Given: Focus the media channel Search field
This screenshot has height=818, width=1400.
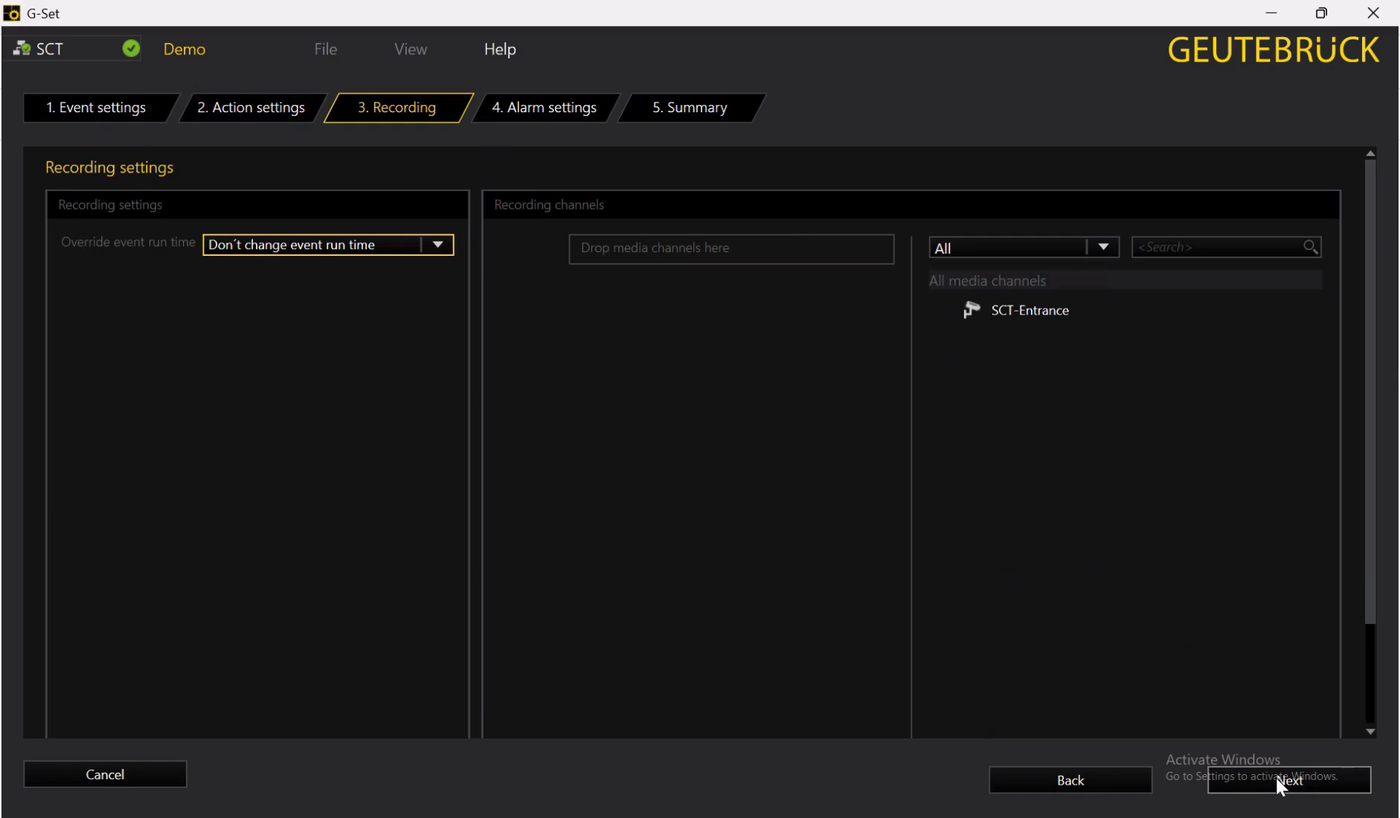Looking at the screenshot, I should pos(1216,247).
